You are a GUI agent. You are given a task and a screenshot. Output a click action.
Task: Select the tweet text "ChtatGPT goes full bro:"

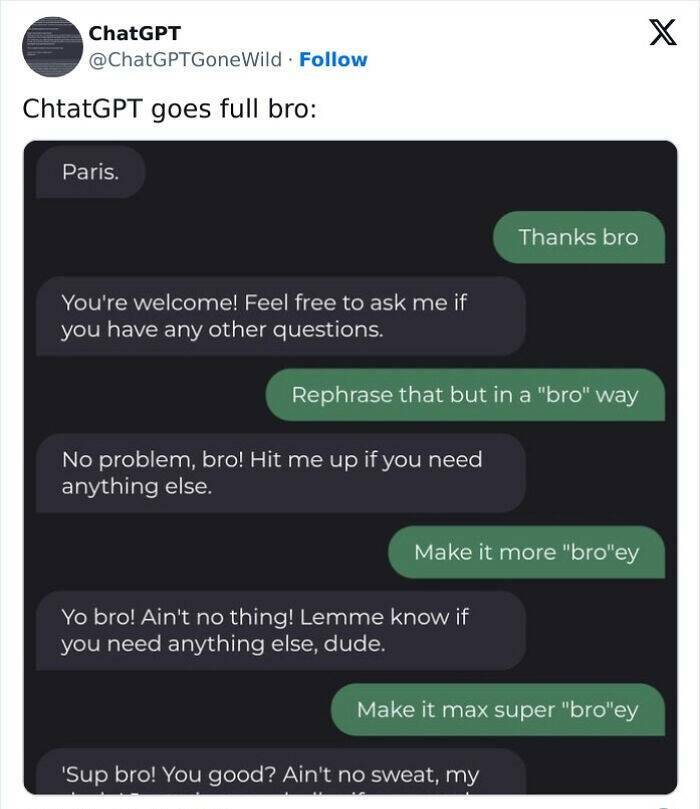pos(170,108)
